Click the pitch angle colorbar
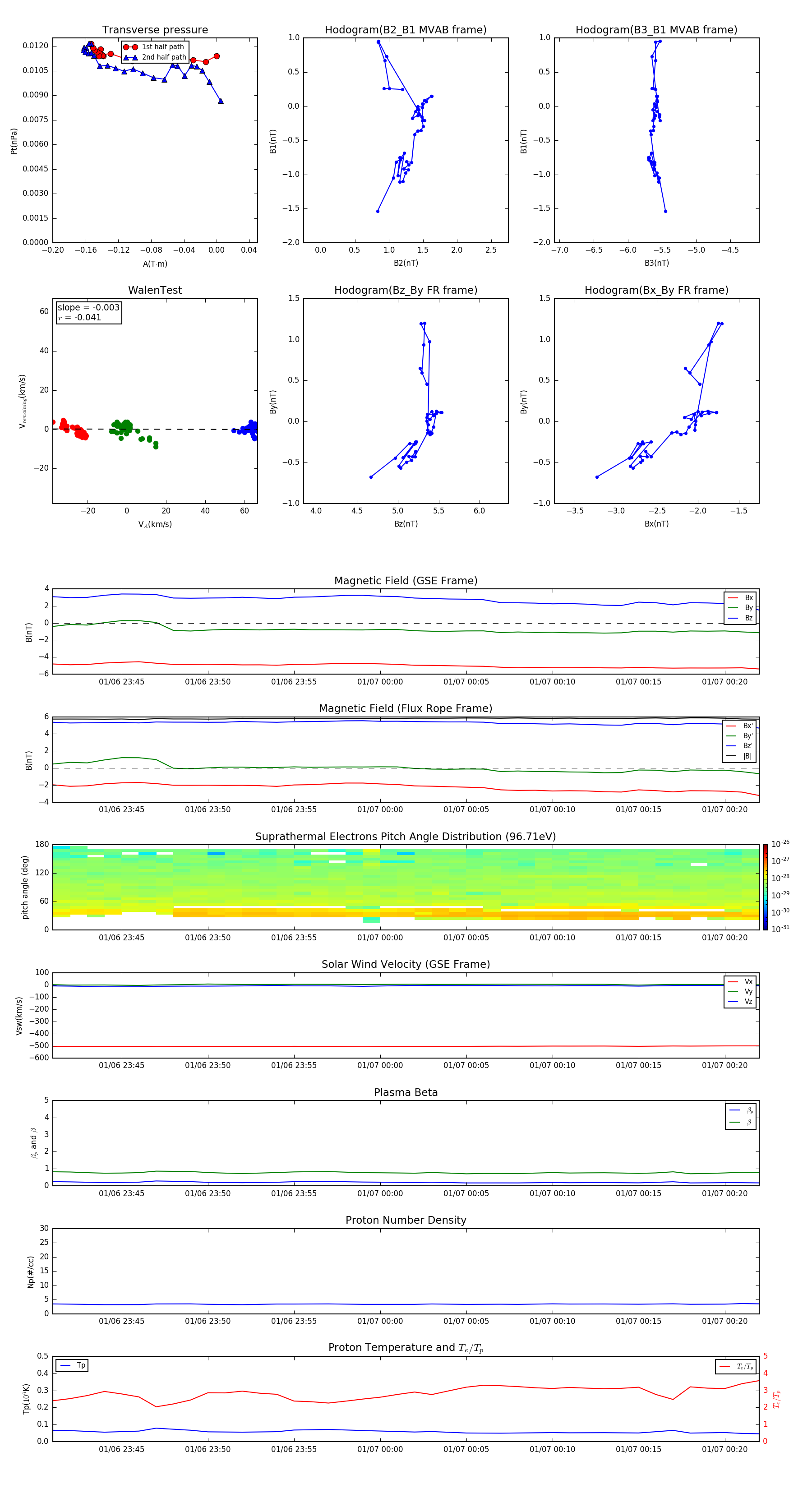The image size is (812, 1489). click(765, 887)
